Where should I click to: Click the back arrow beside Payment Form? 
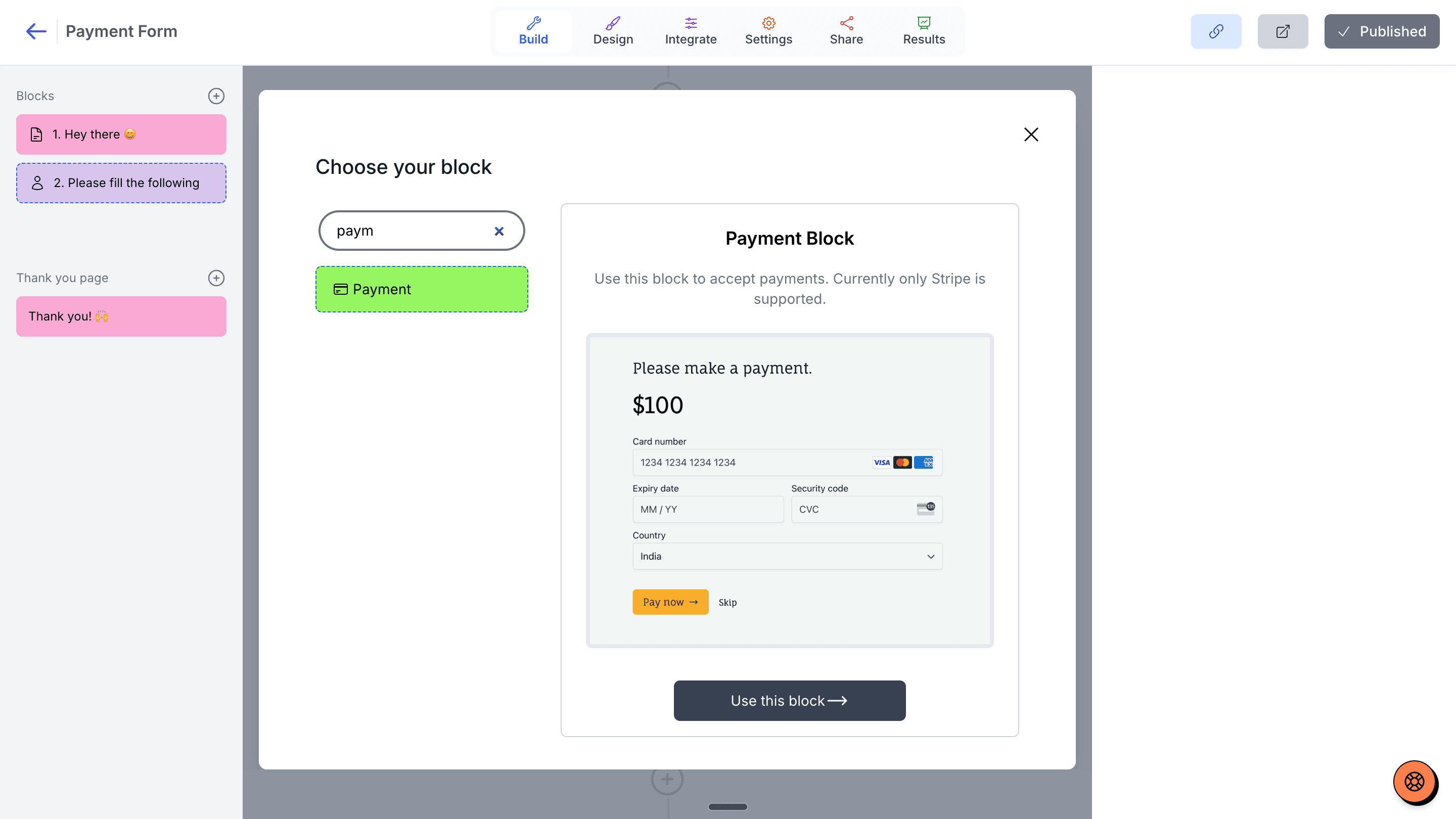coord(35,31)
